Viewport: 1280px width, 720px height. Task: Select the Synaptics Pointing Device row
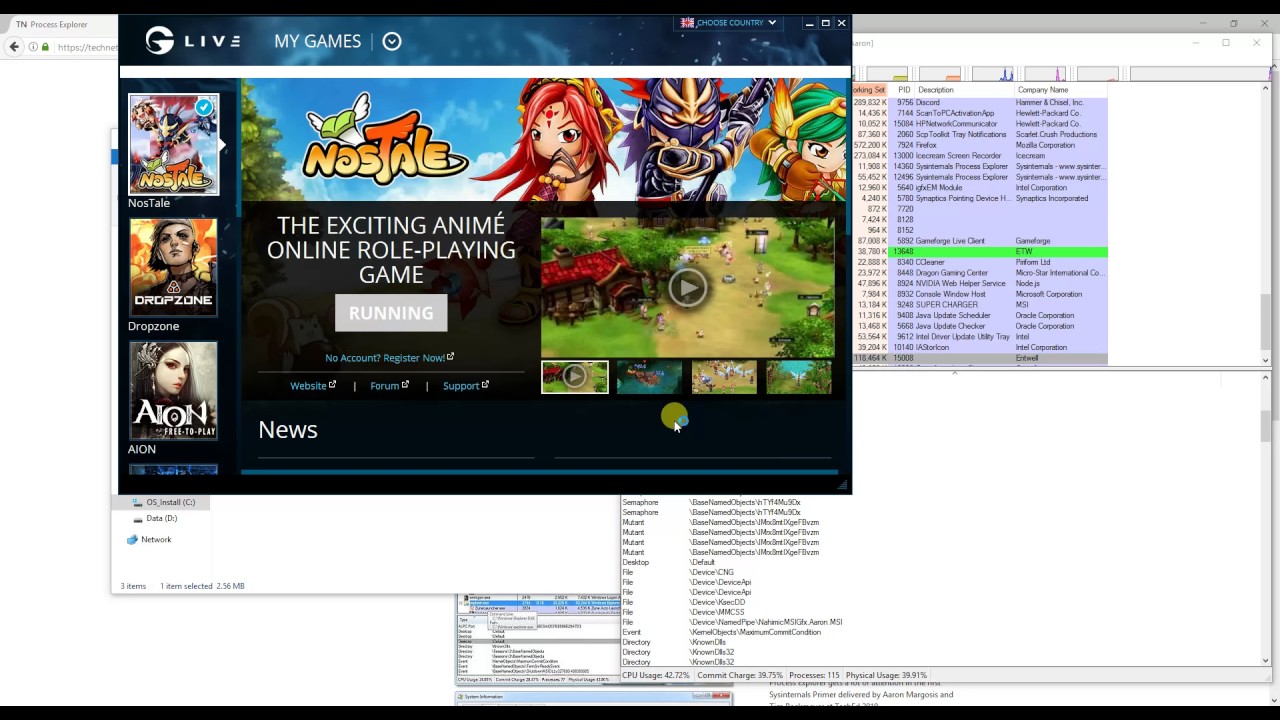tap(980, 198)
